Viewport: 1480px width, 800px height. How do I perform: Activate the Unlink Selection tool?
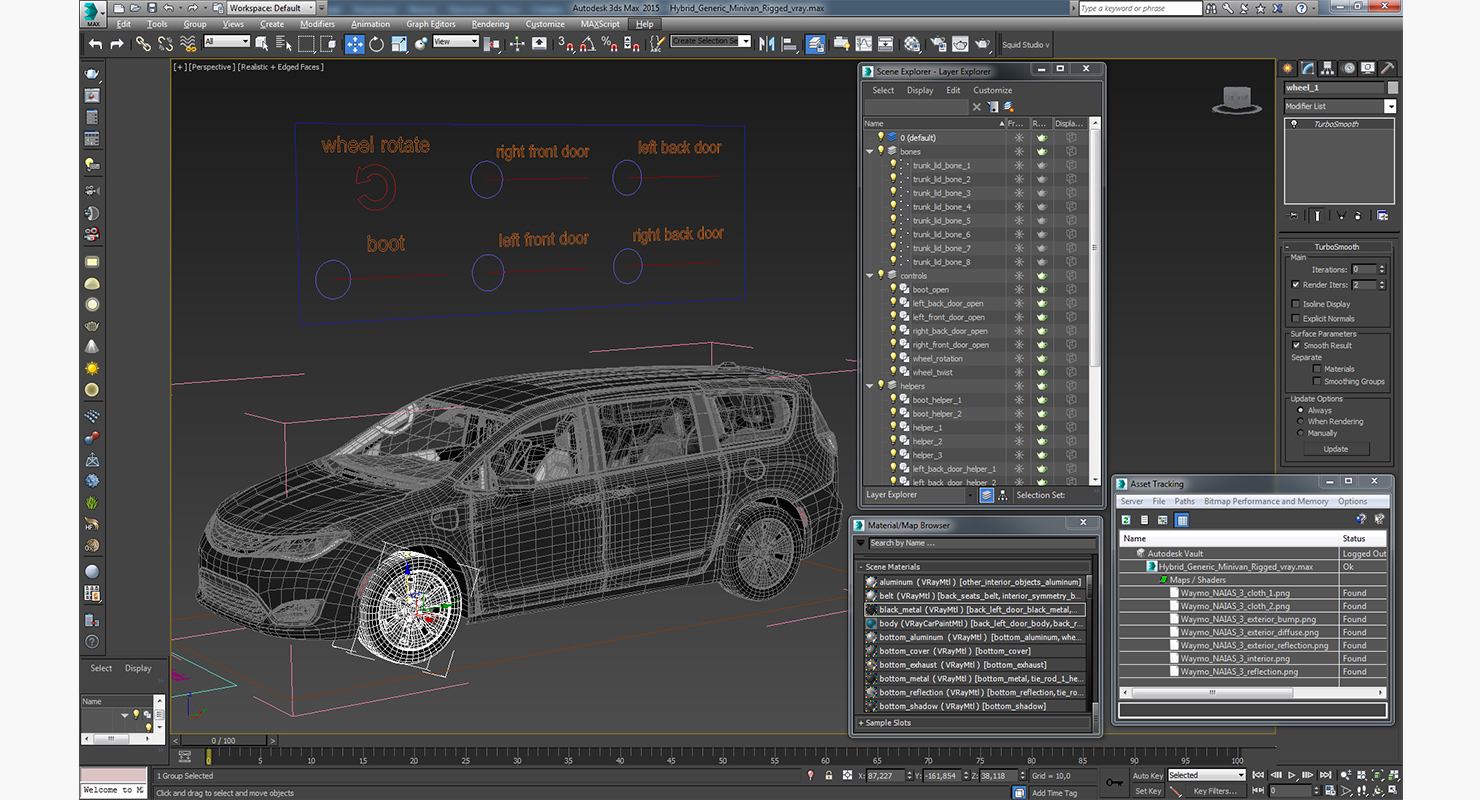point(165,44)
